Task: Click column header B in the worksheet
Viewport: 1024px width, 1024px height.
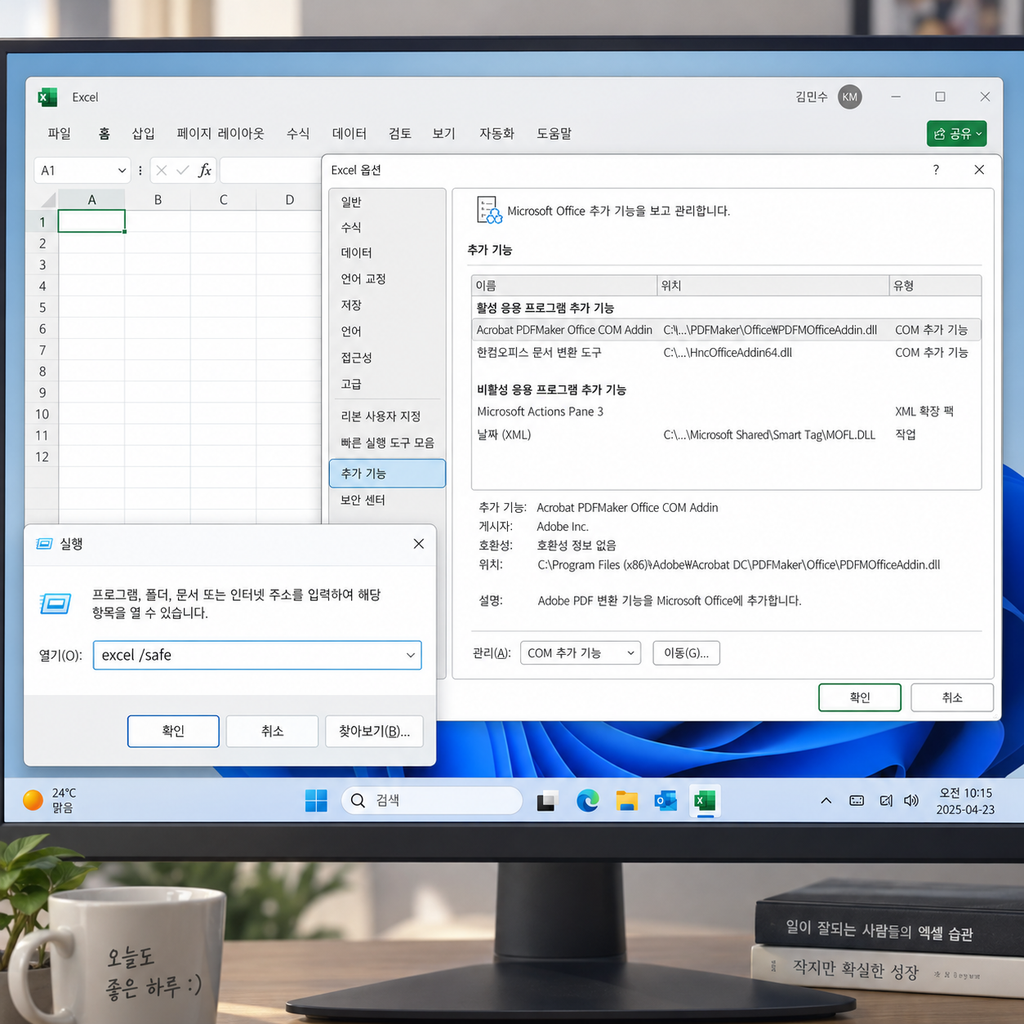Action: (157, 200)
